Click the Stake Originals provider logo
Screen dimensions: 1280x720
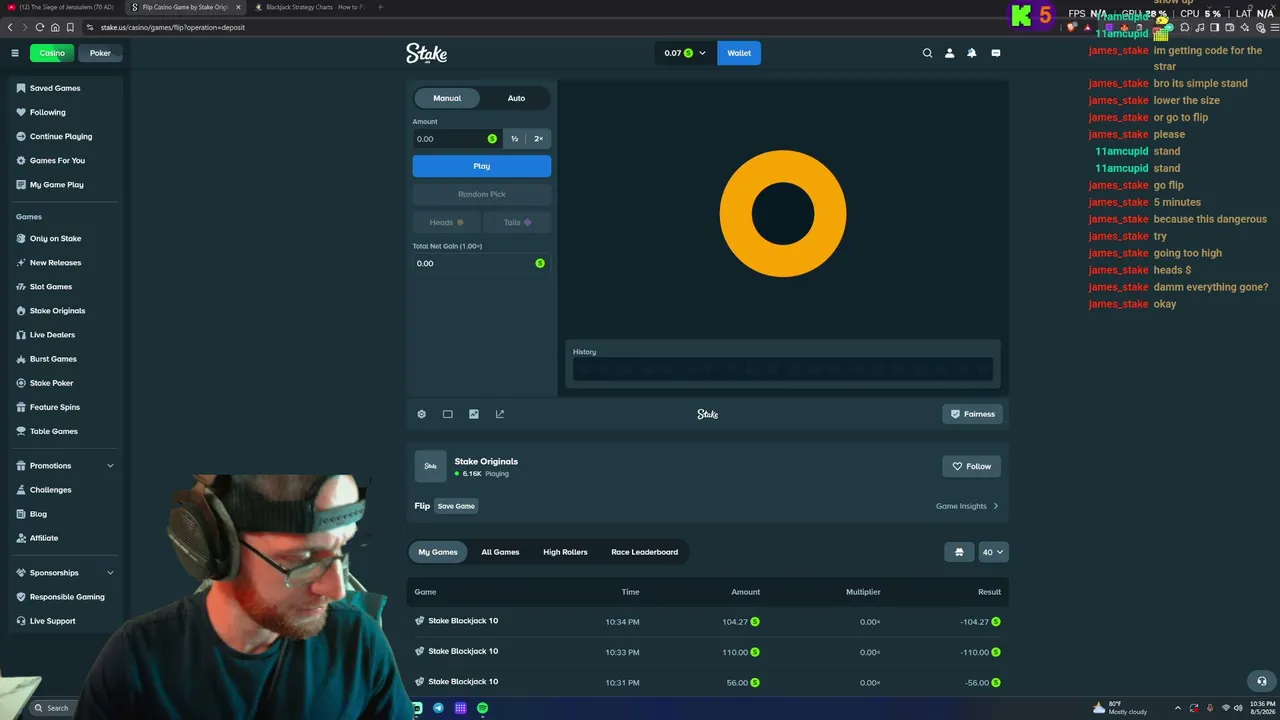click(x=431, y=466)
